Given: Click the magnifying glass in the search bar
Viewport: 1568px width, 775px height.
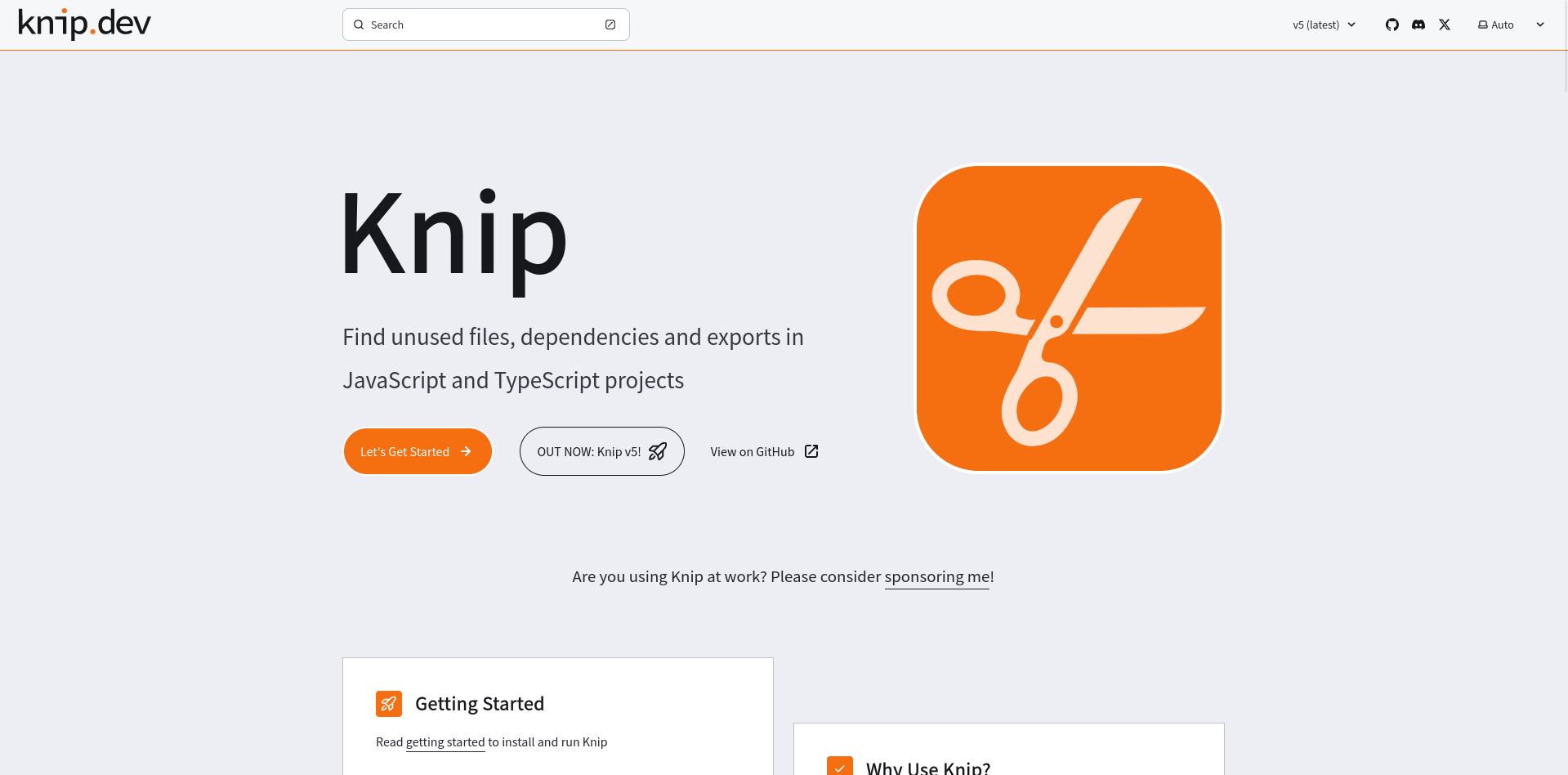Looking at the screenshot, I should pyautogui.click(x=359, y=25).
